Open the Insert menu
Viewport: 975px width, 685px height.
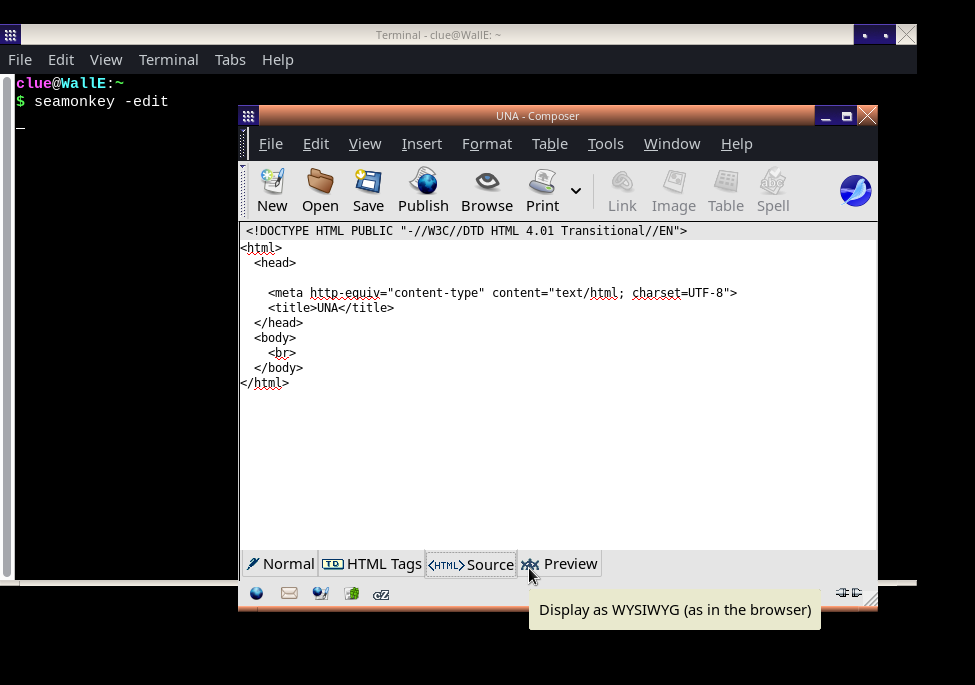422,144
